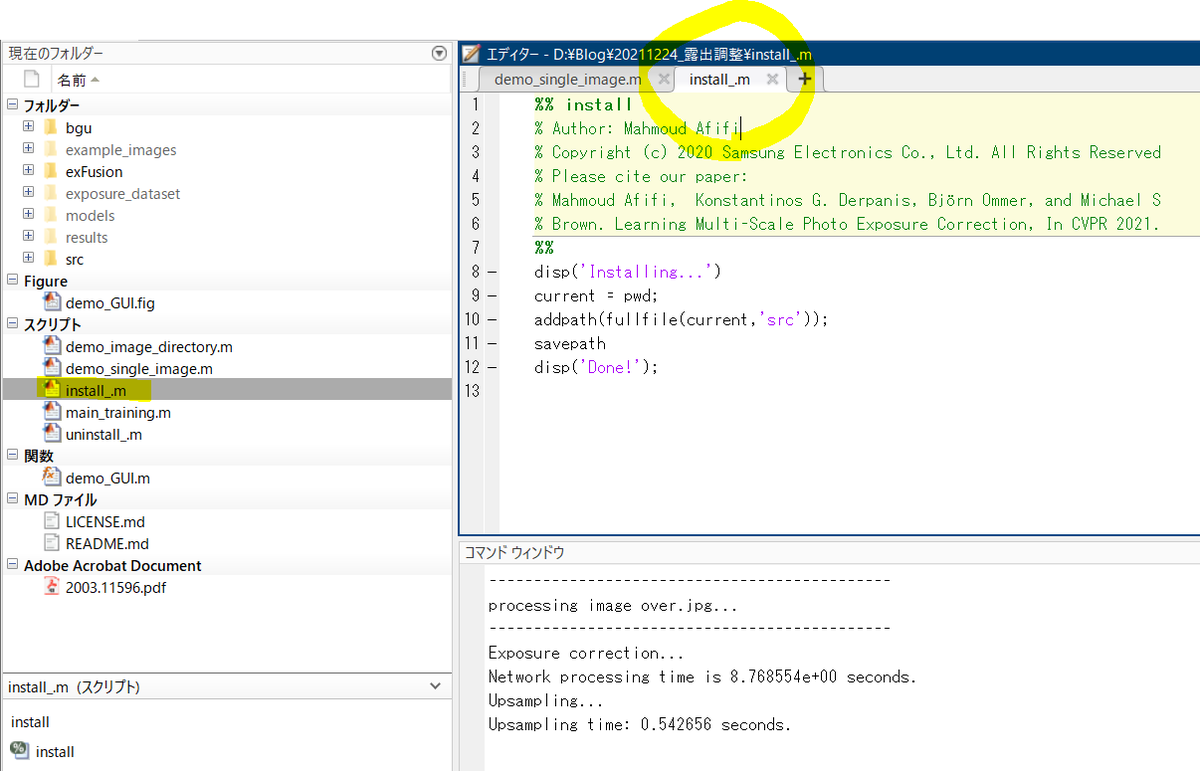1200x771 pixels.
Task: Collapse the フォルダー group
Action: [12, 105]
